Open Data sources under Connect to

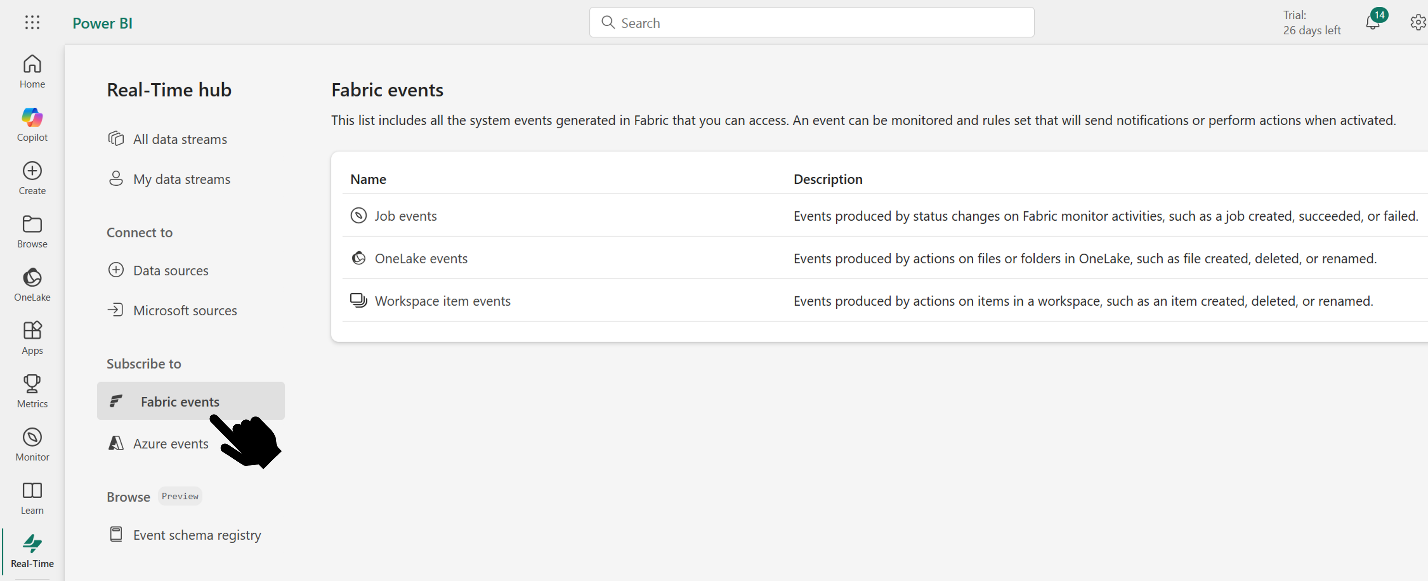tap(170, 270)
